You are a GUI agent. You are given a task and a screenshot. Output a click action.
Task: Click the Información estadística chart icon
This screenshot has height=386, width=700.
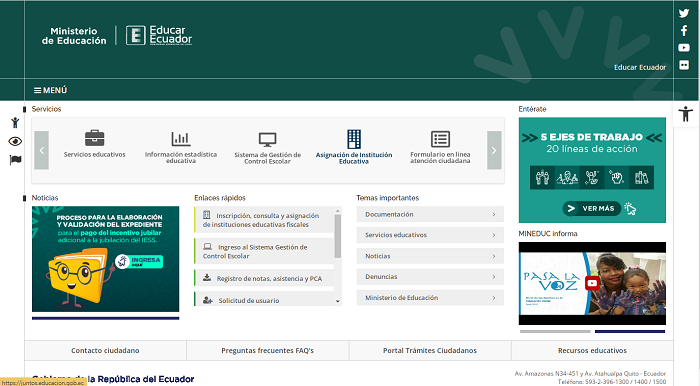click(x=181, y=138)
